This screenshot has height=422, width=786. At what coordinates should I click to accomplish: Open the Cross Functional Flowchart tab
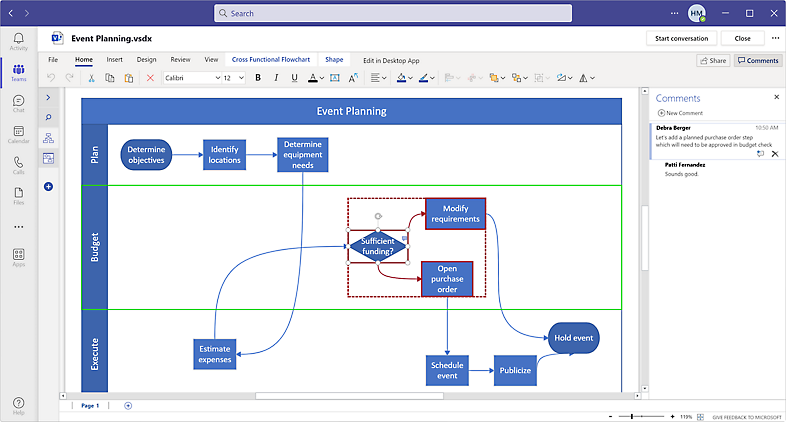click(270, 60)
